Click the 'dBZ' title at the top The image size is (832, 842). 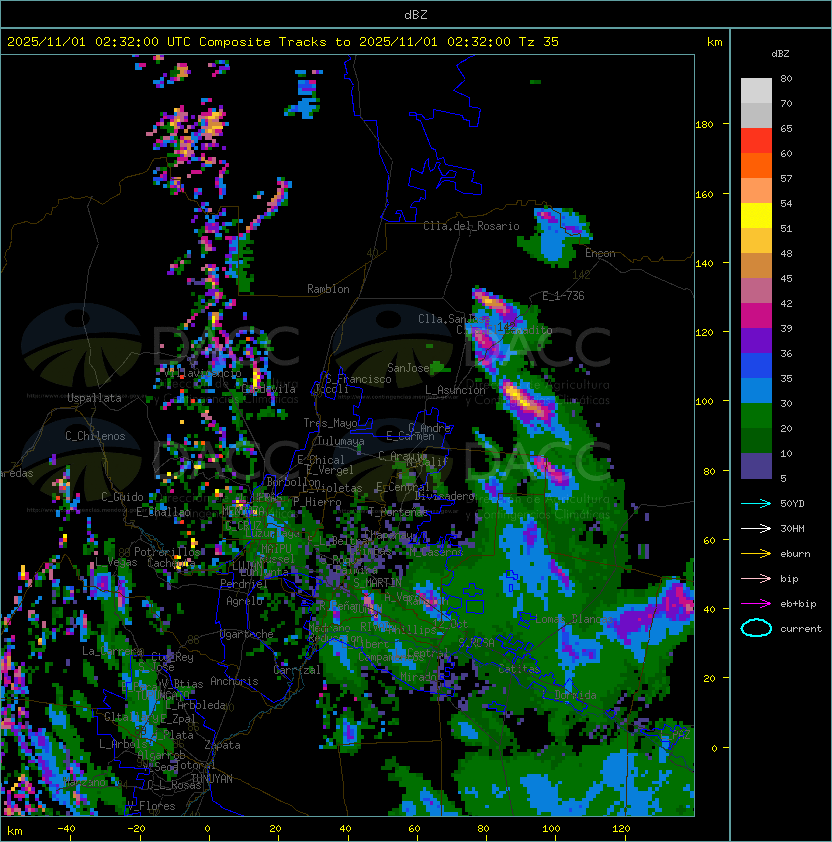[x=416, y=15]
